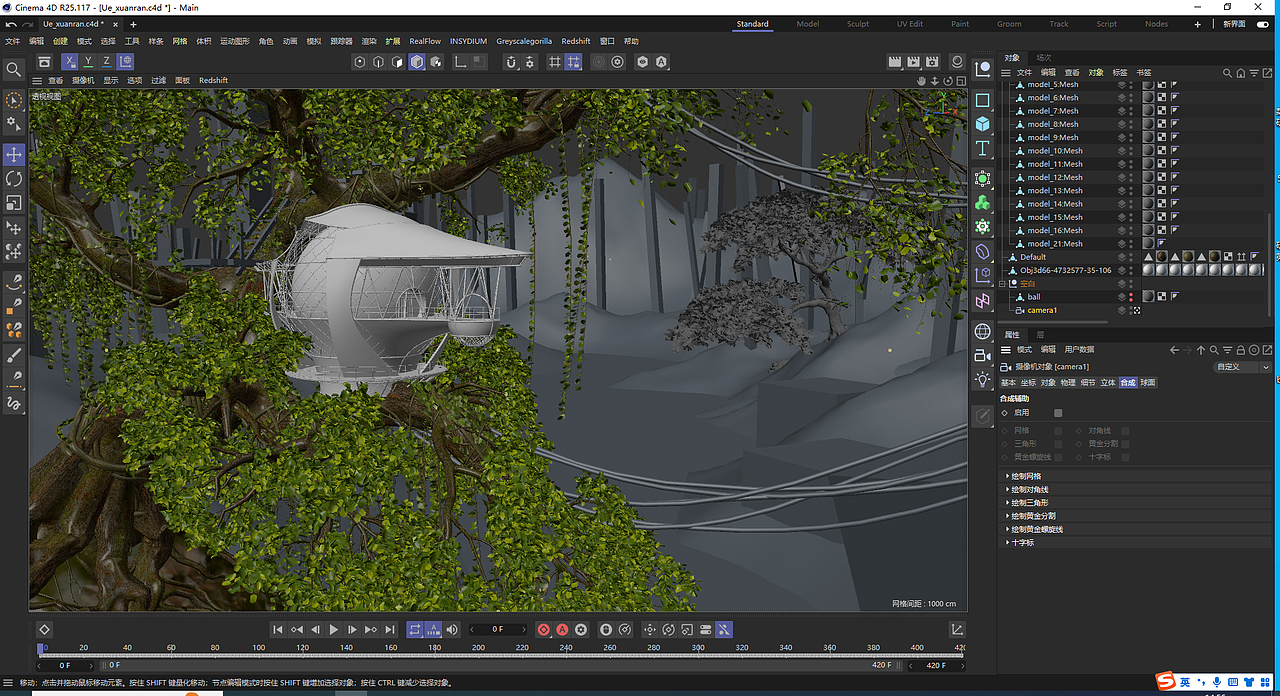Click the end frame field '420 F'
This screenshot has width=1280, height=696.
click(937, 665)
